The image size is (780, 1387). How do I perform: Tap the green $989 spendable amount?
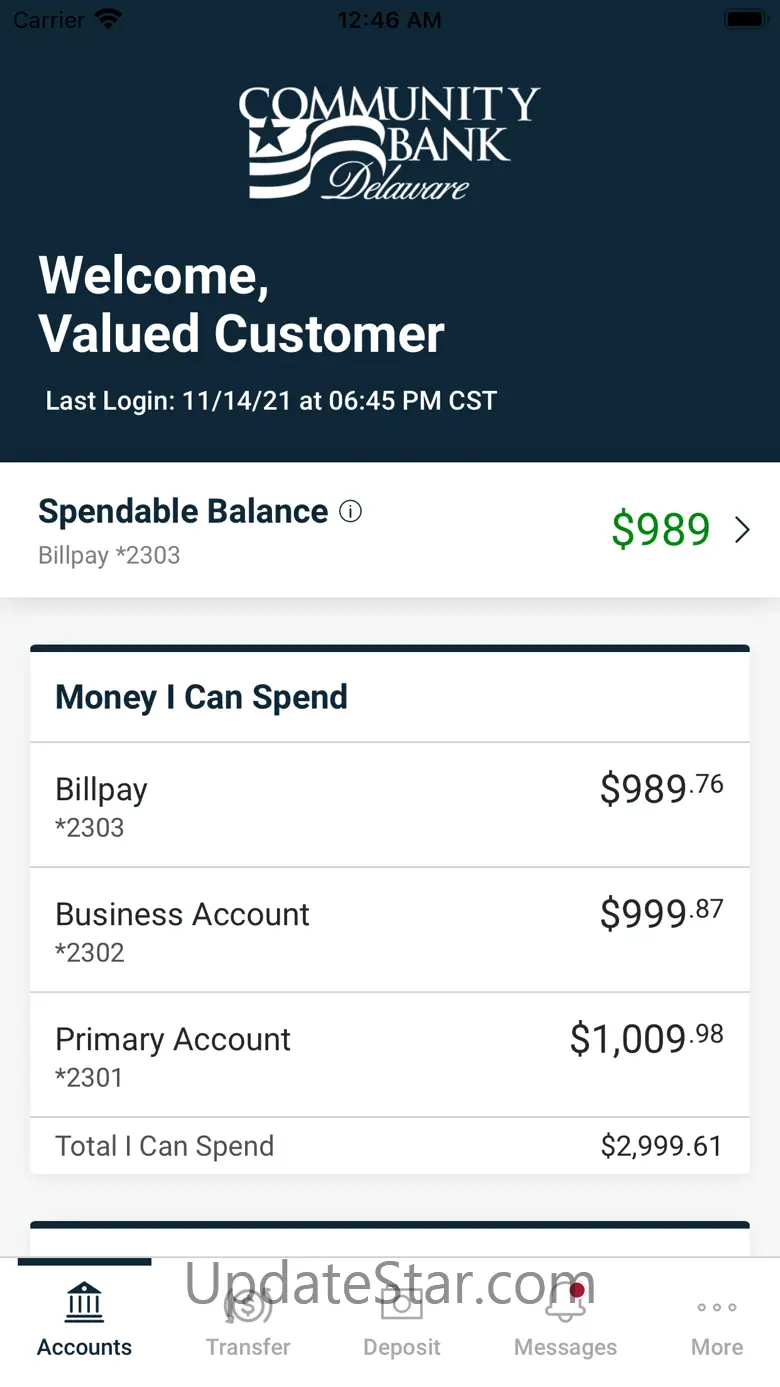660,530
